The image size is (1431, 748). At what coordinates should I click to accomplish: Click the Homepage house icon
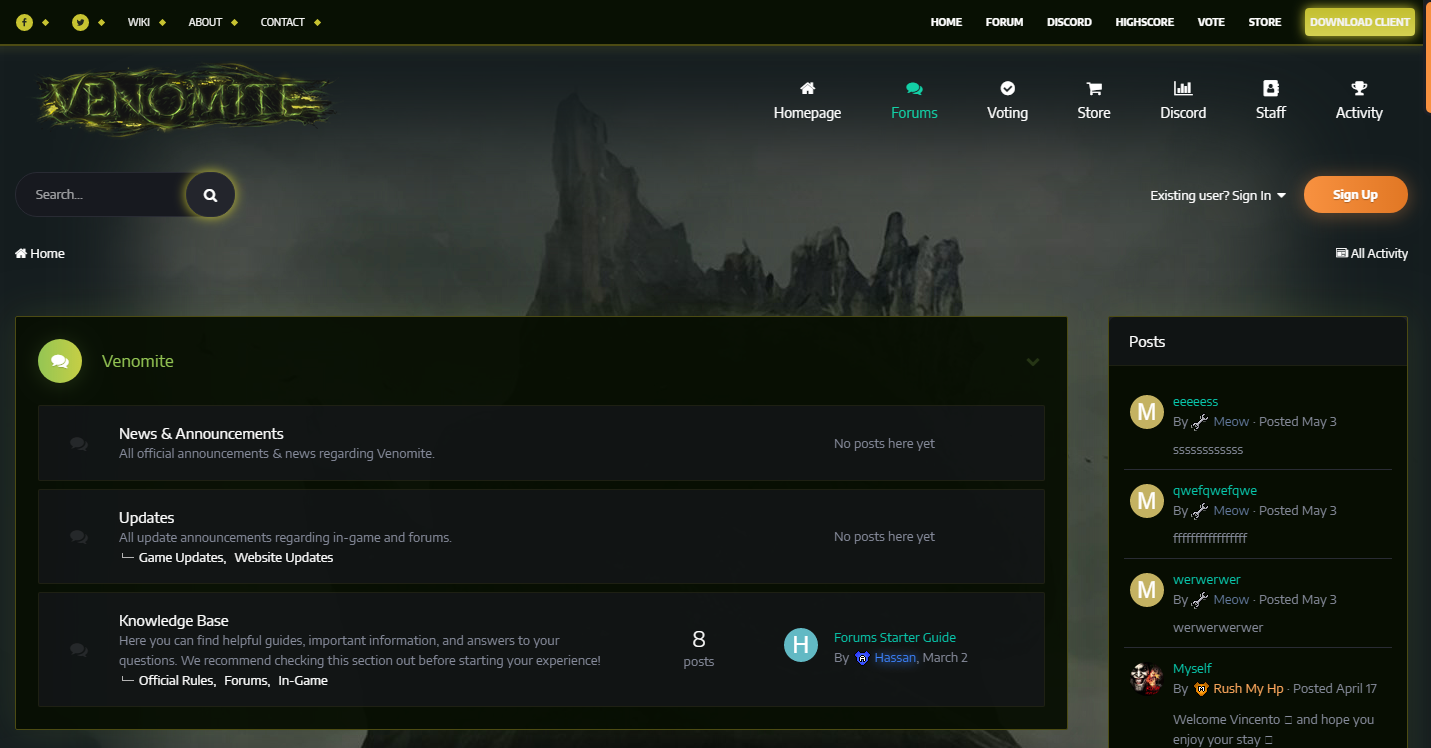[x=807, y=88]
